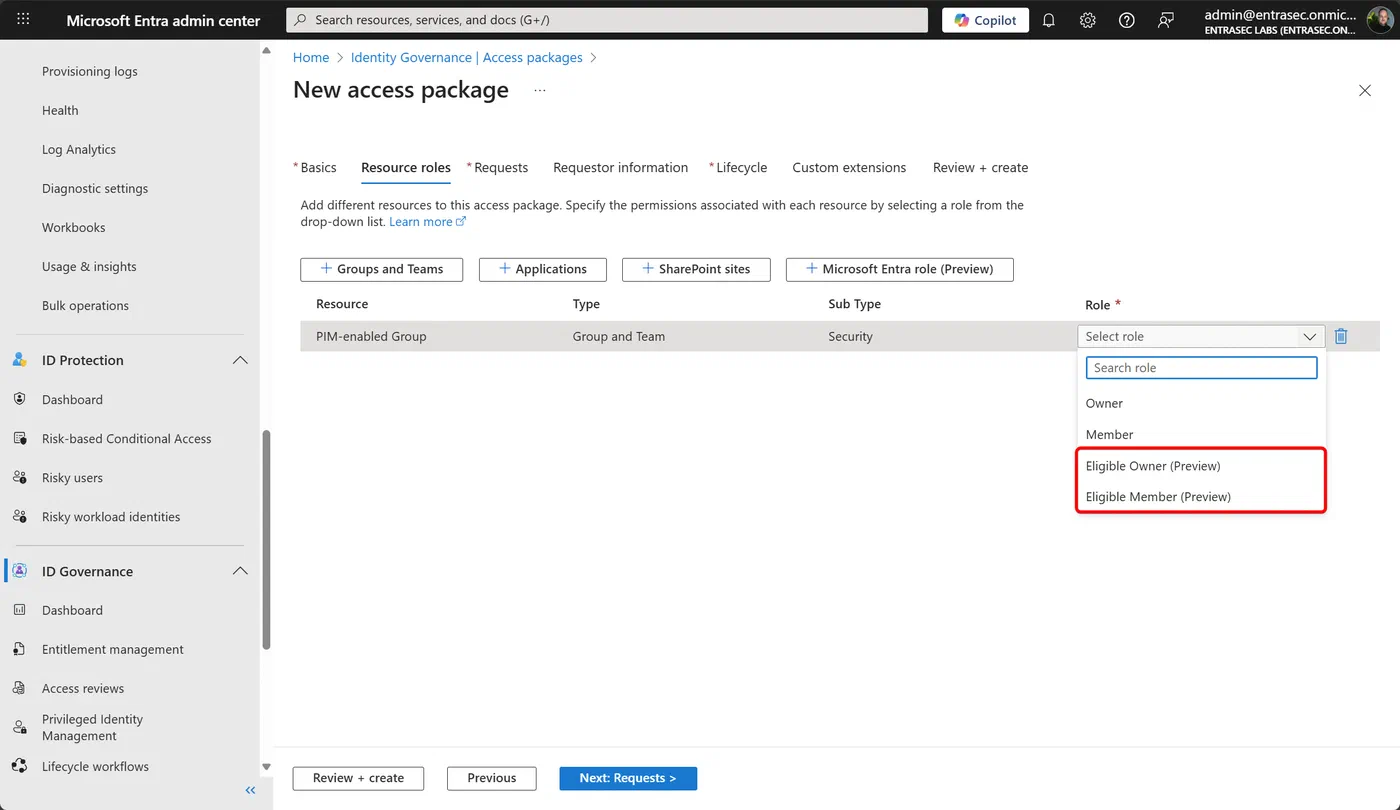Click the Next: Requests button

pos(628,778)
